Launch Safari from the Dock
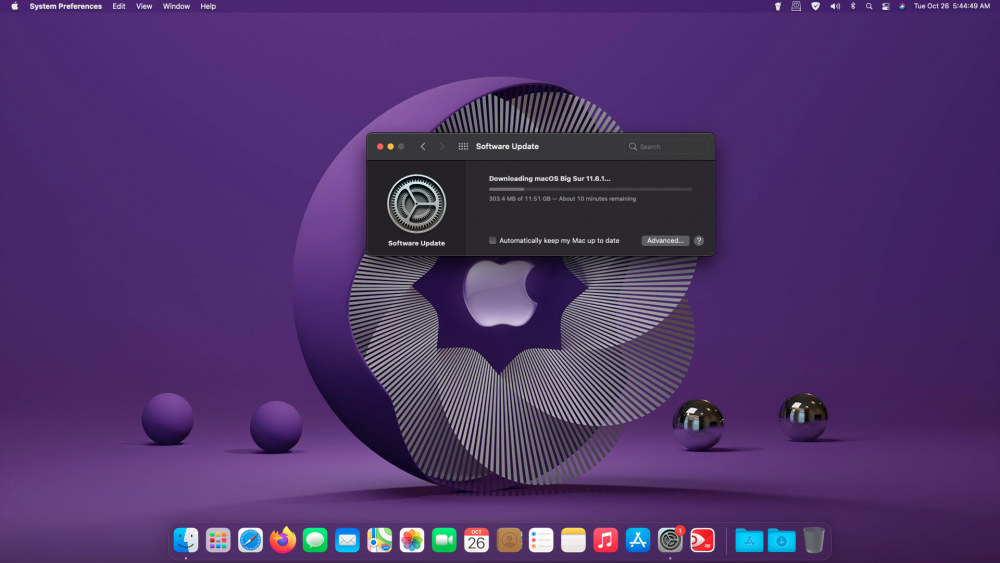This screenshot has width=1000, height=563. click(251, 541)
